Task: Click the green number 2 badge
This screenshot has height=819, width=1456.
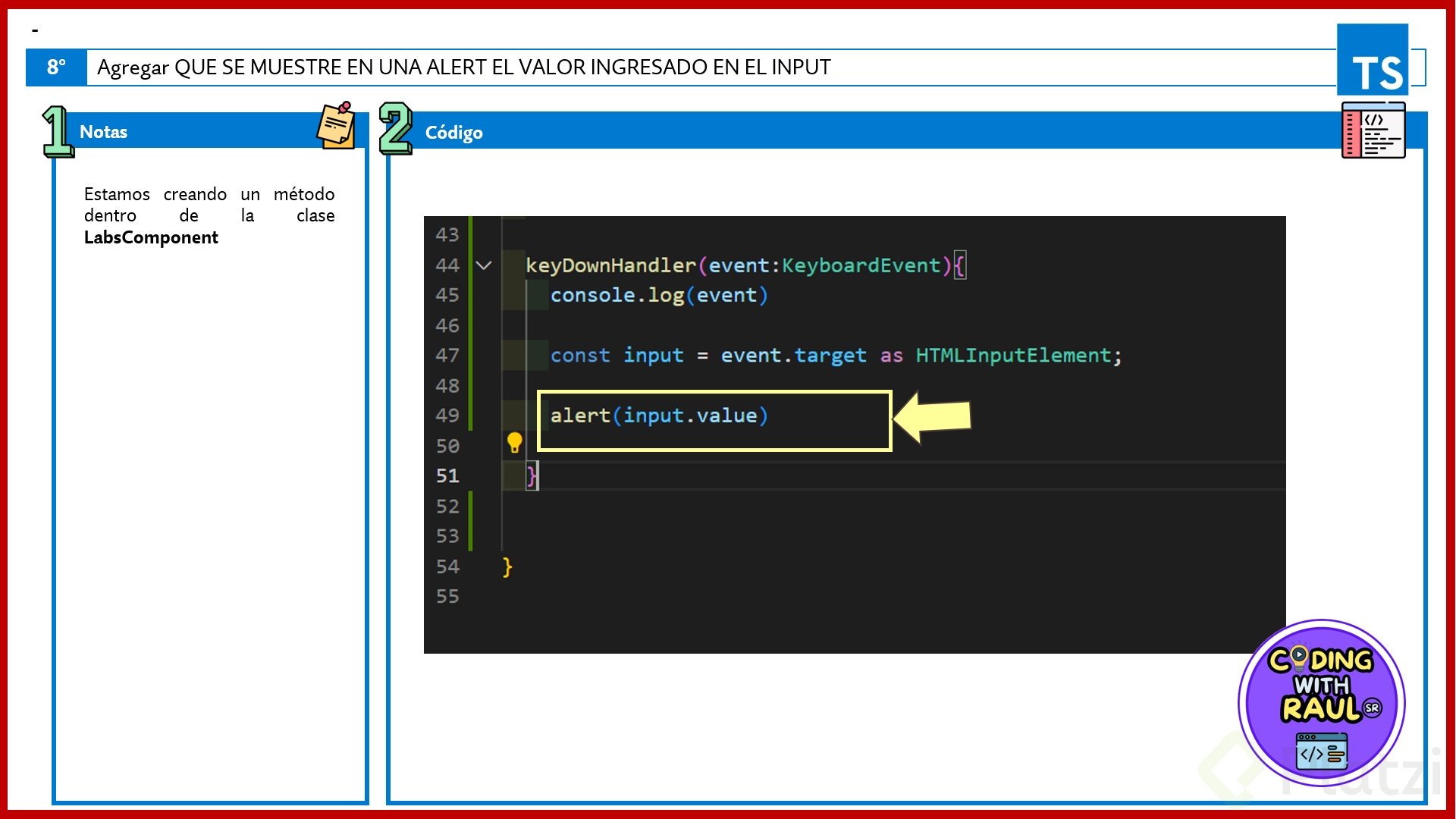Action: [x=395, y=129]
